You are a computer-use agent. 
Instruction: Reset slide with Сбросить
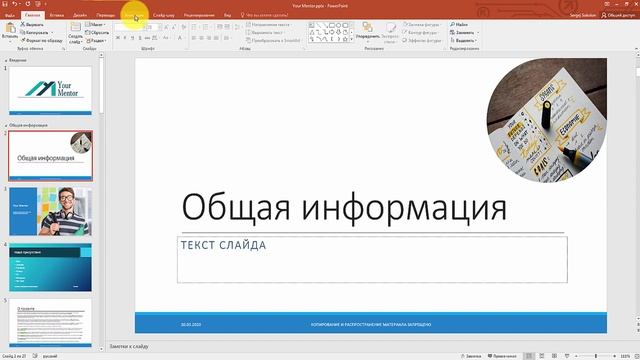click(x=97, y=32)
